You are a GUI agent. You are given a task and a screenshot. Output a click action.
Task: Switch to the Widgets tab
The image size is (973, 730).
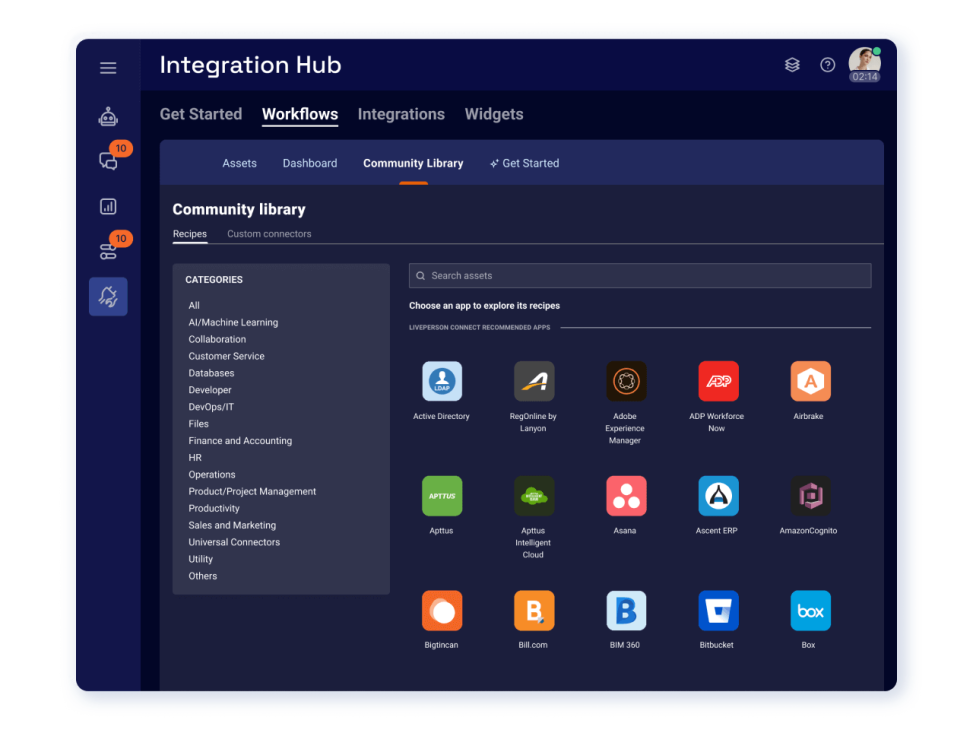pos(494,114)
